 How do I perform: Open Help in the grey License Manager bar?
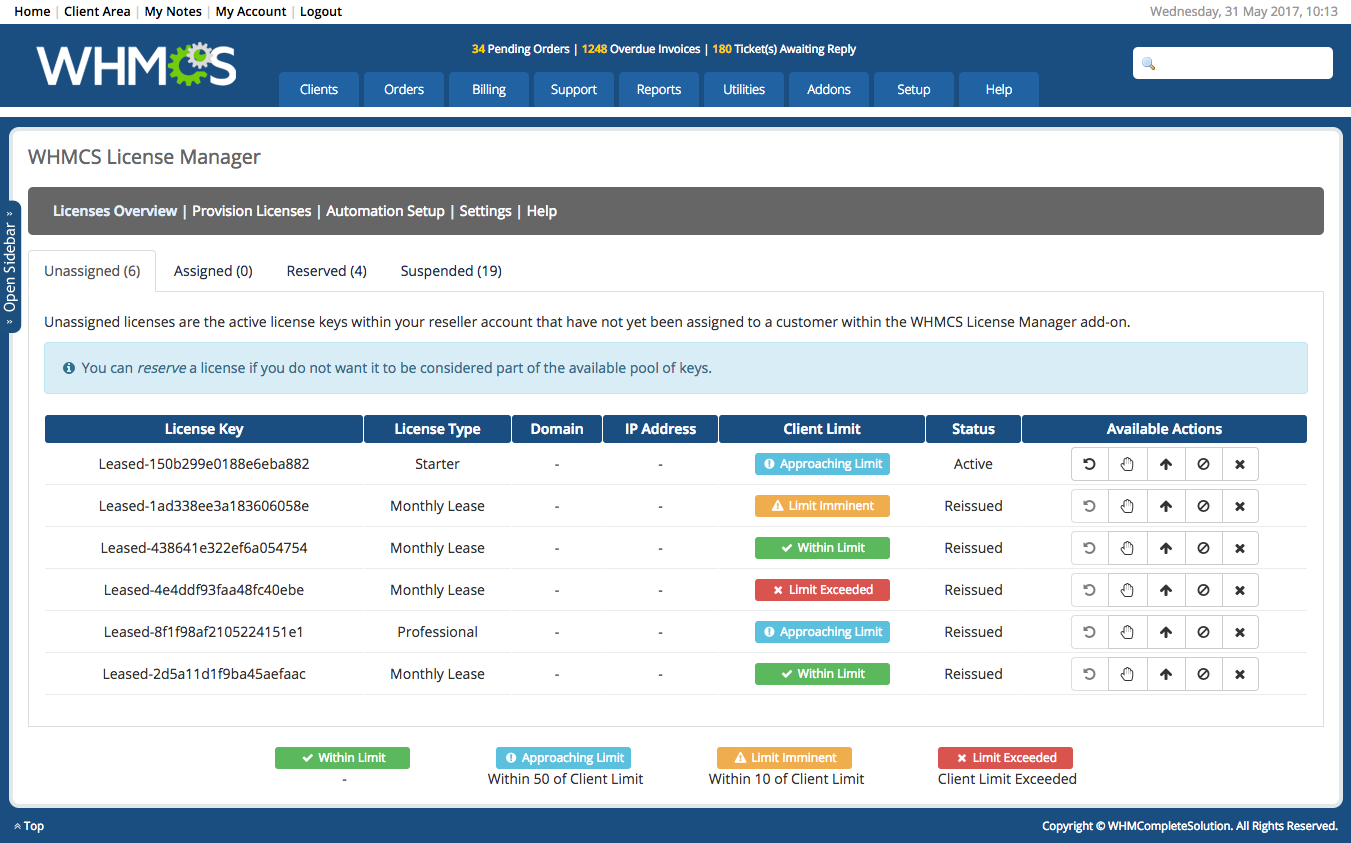click(542, 211)
